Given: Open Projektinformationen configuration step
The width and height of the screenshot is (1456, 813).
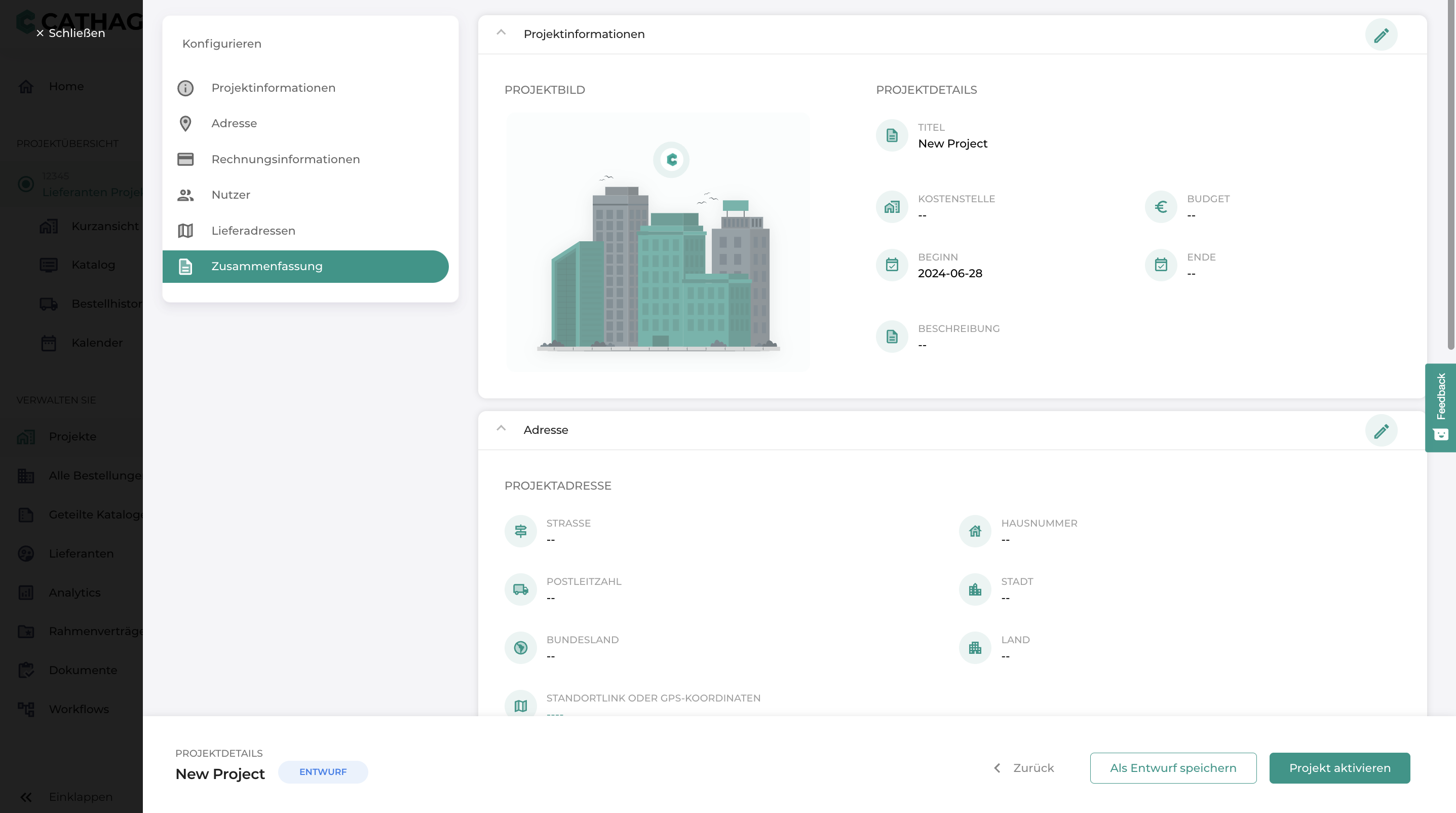Looking at the screenshot, I should tap(305, 88).
